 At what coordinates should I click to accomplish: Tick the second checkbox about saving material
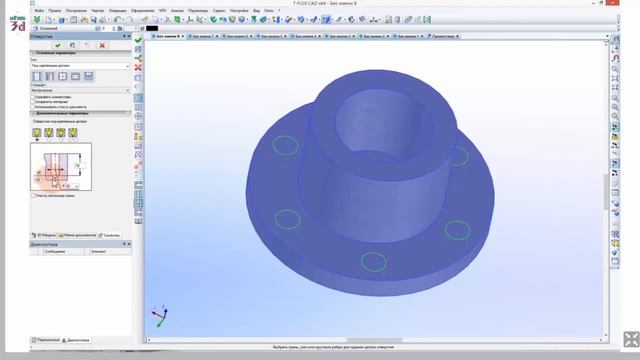tap(33, 102)
